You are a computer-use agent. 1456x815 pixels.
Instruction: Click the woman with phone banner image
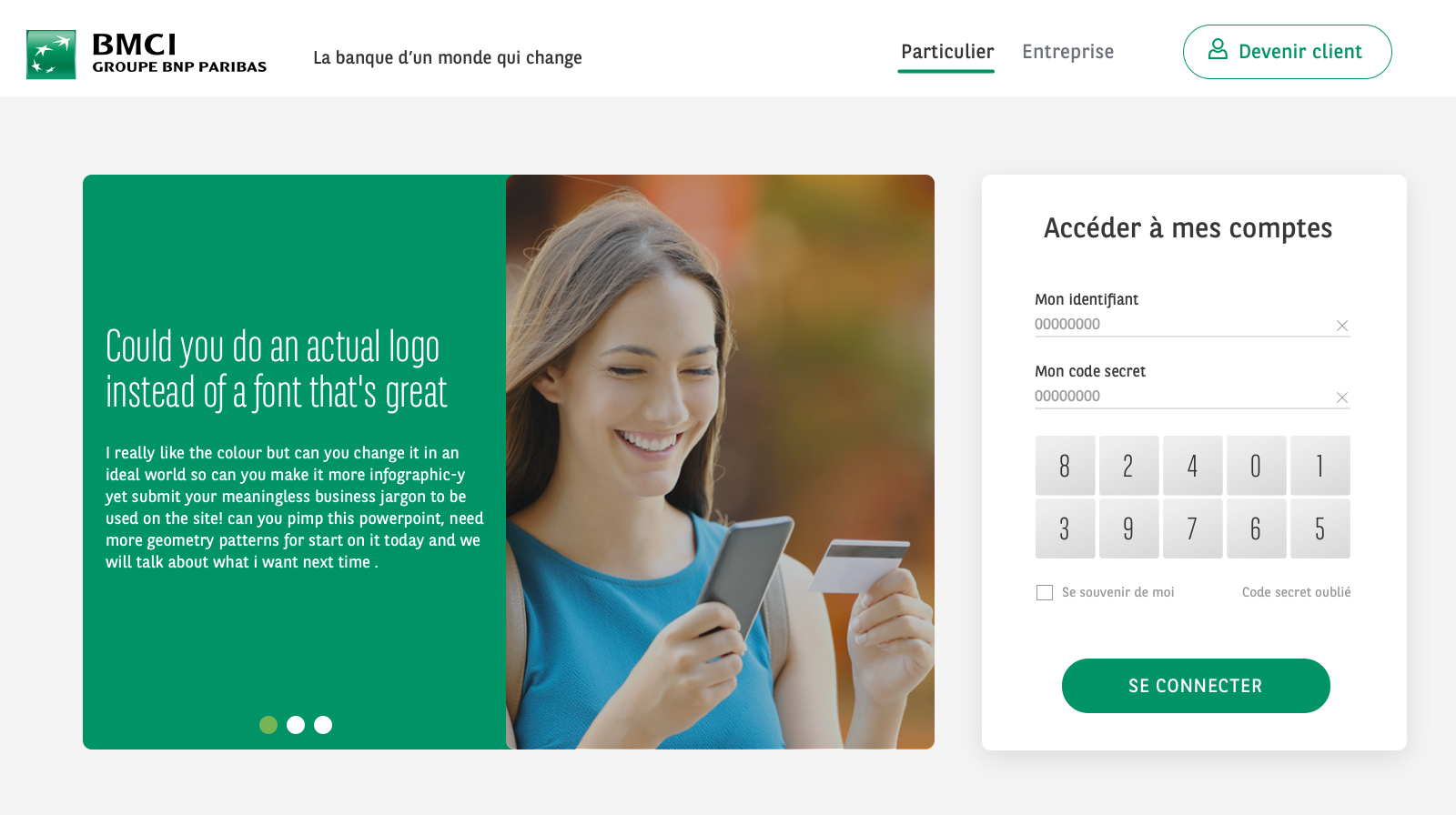pyautogui.click(x=720, y=462)
